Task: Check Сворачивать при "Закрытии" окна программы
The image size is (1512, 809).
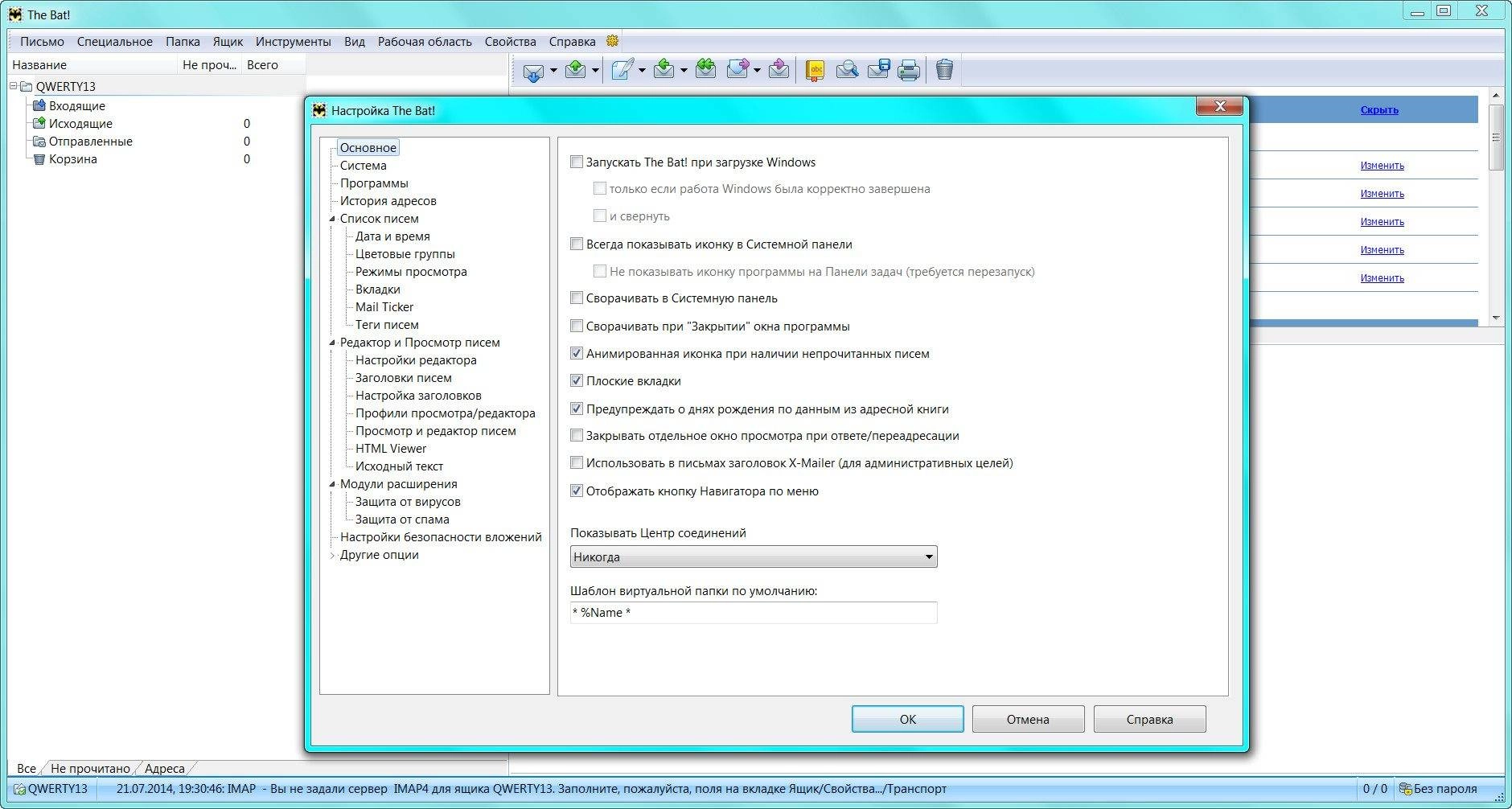Action: point(577,326)
